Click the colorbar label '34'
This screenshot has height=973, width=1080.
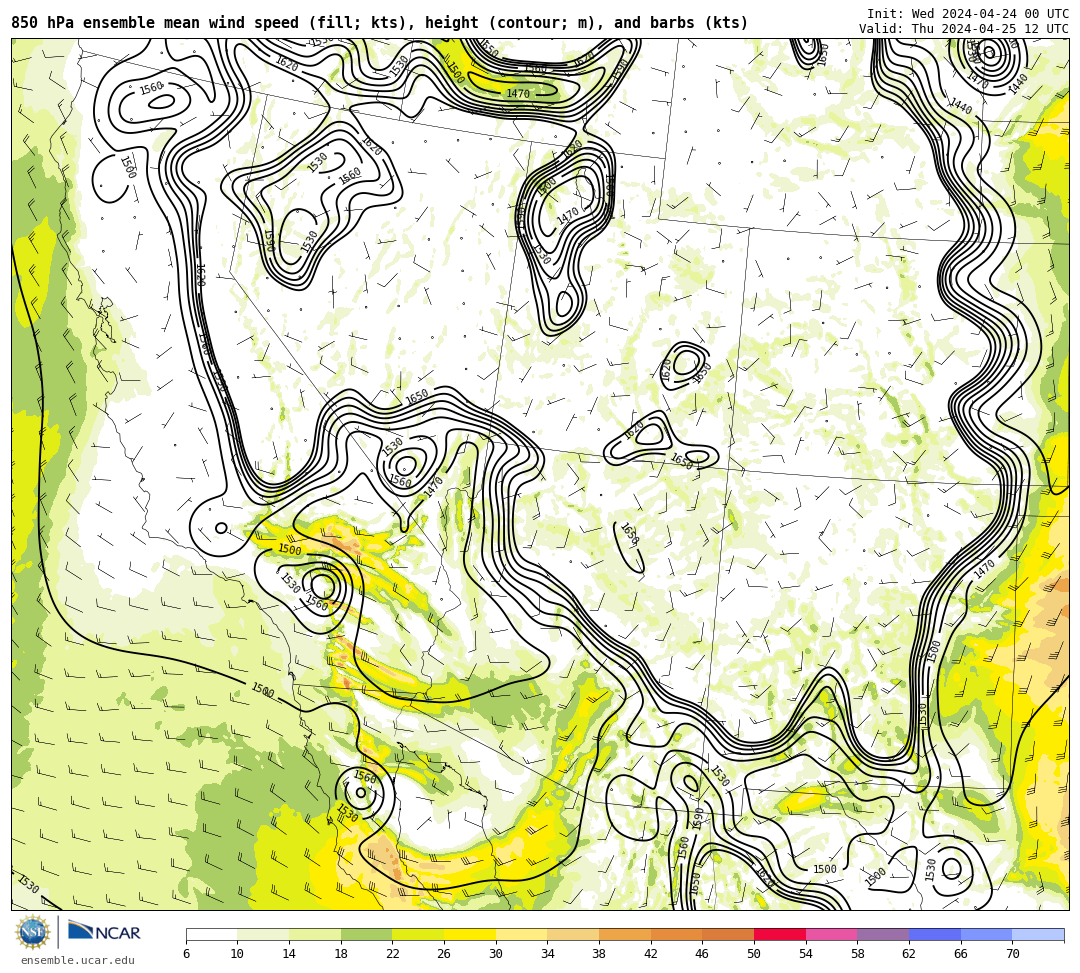click(548, 954)
